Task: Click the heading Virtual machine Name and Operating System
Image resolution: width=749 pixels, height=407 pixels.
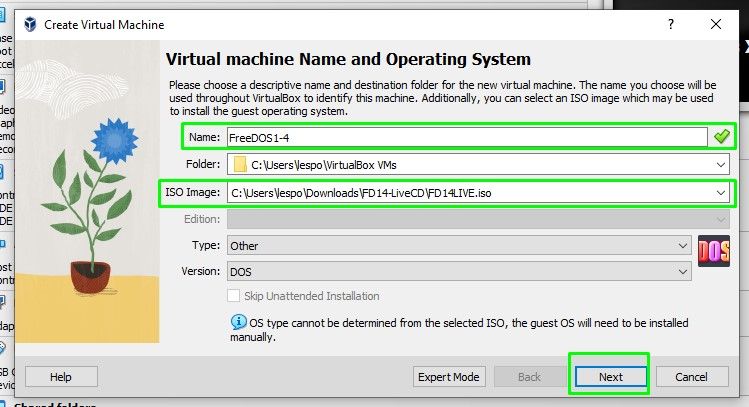Action: tap(348, 59)
